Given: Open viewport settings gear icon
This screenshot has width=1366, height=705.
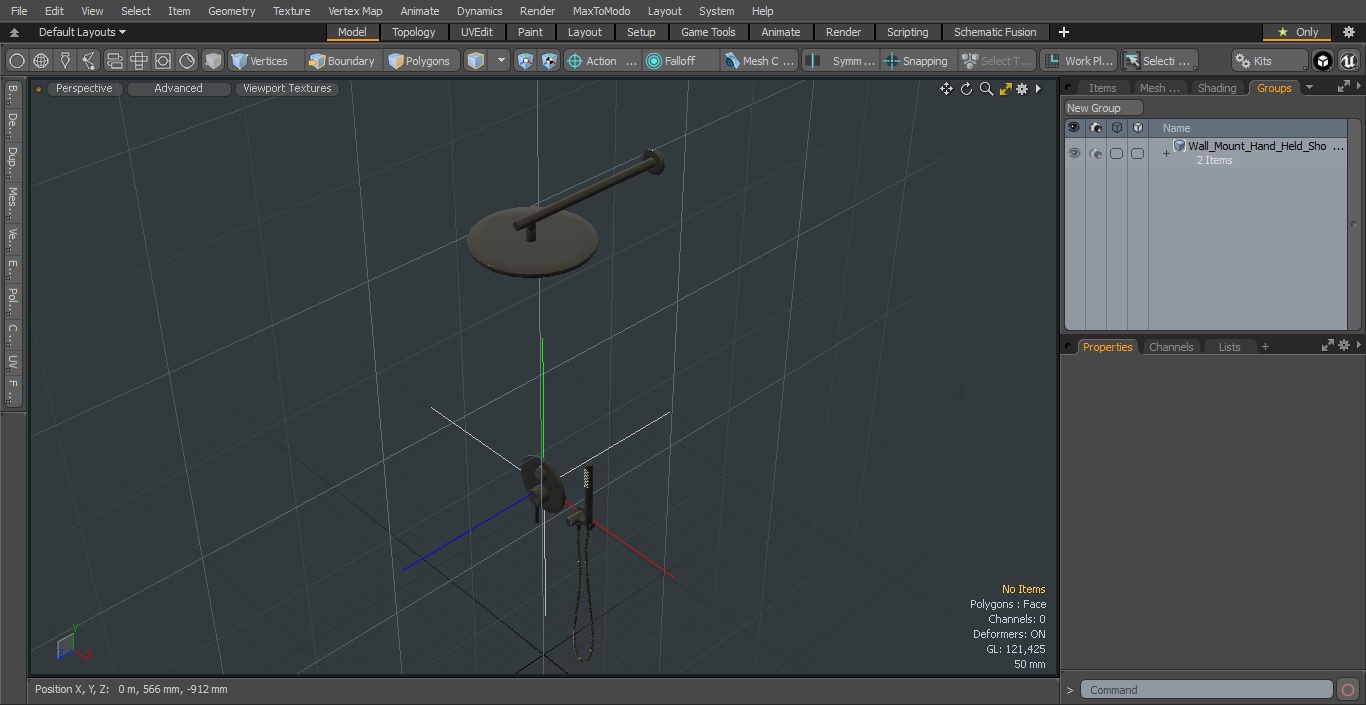Looking at the screenshot, I should [x=1022, y=89].
